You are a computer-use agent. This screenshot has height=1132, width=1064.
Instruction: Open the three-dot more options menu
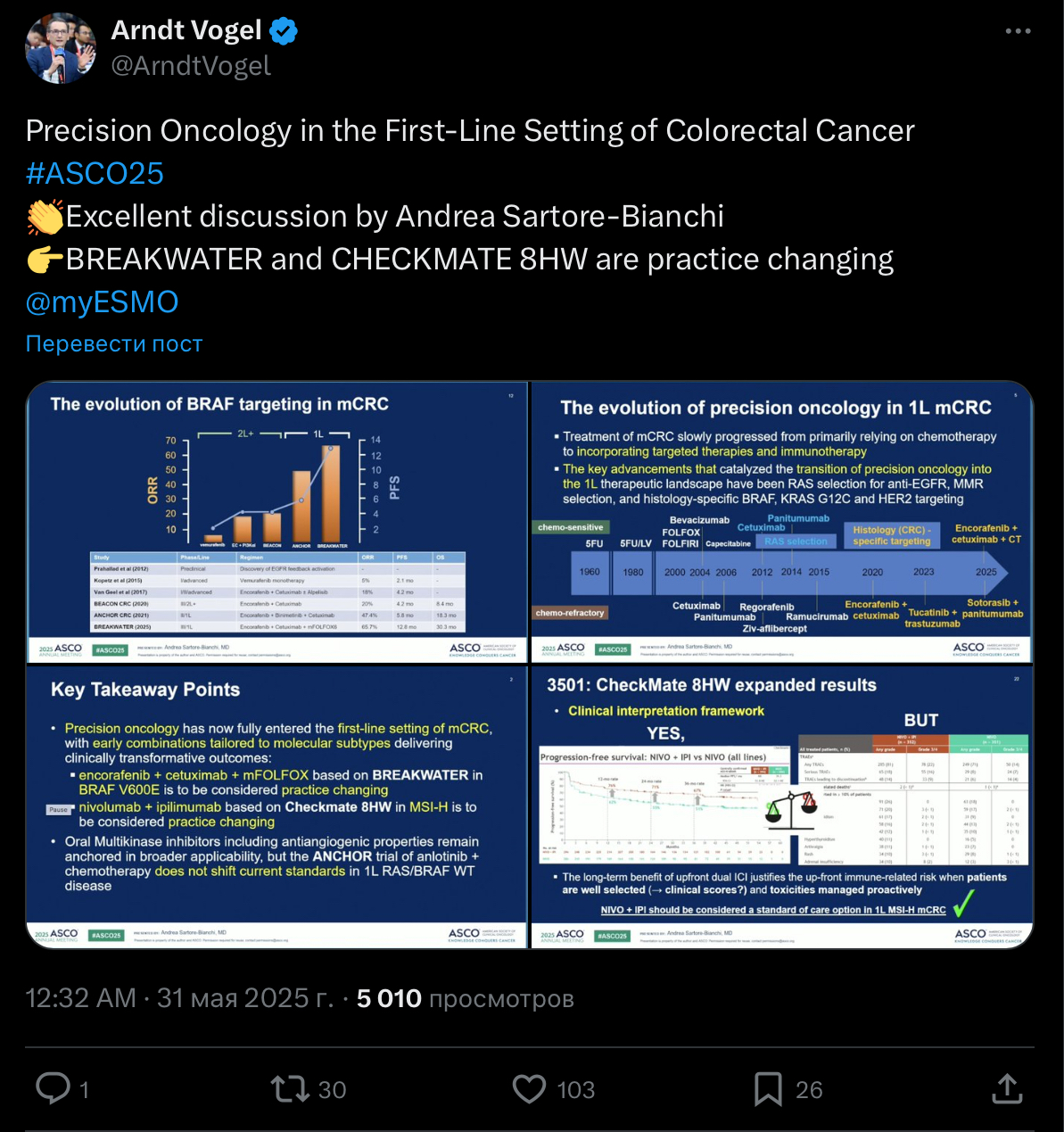pos(1018,31)
